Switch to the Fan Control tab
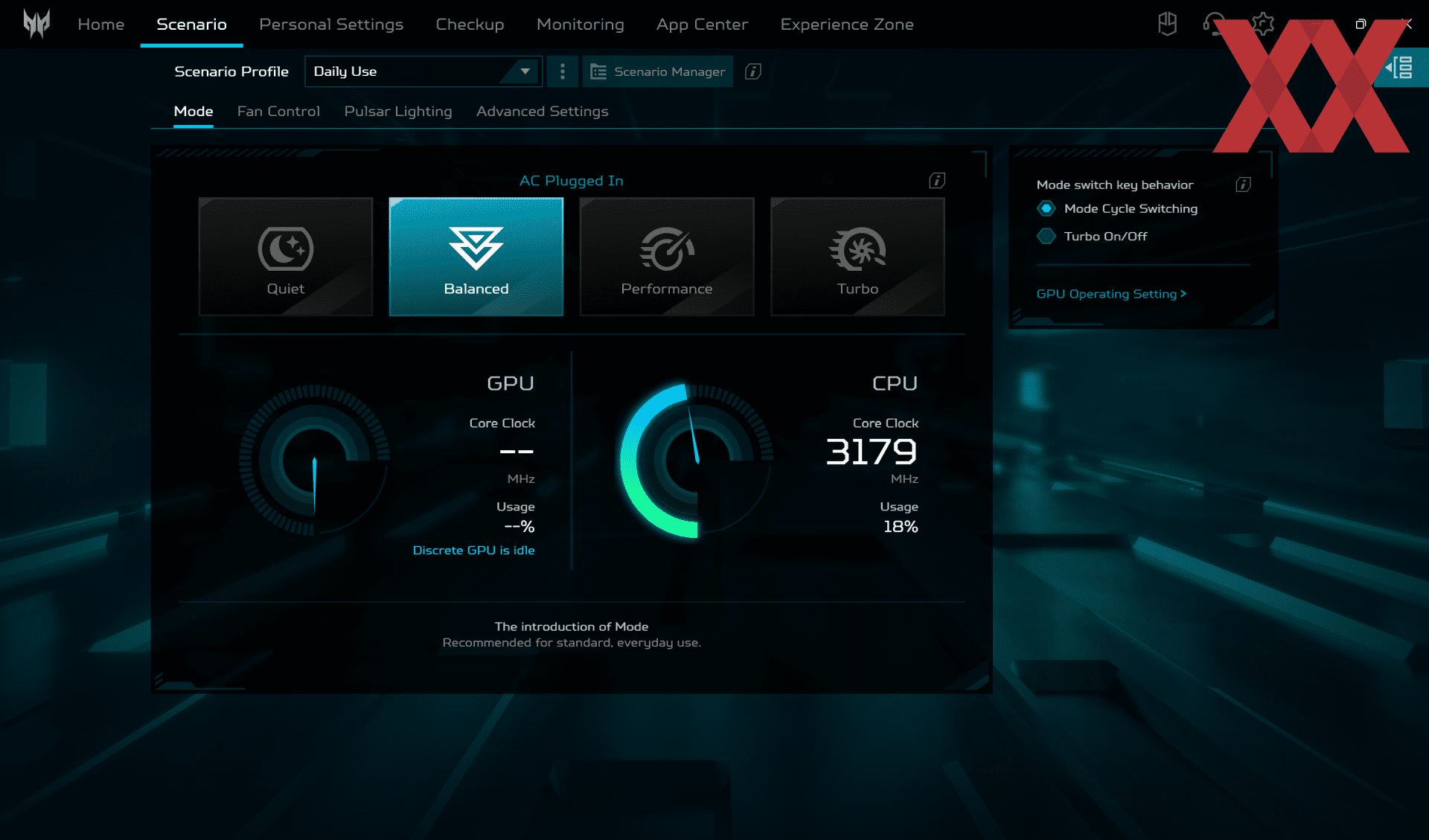The image size is (1429, 840). pyautogui.click(x=278, y=112)
